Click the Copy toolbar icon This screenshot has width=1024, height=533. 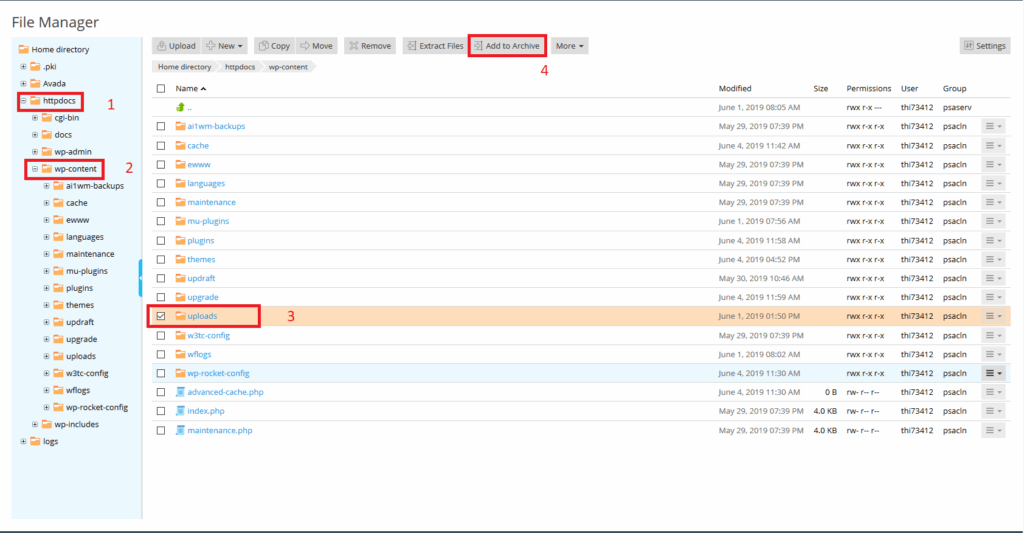(x=263, y=46)
